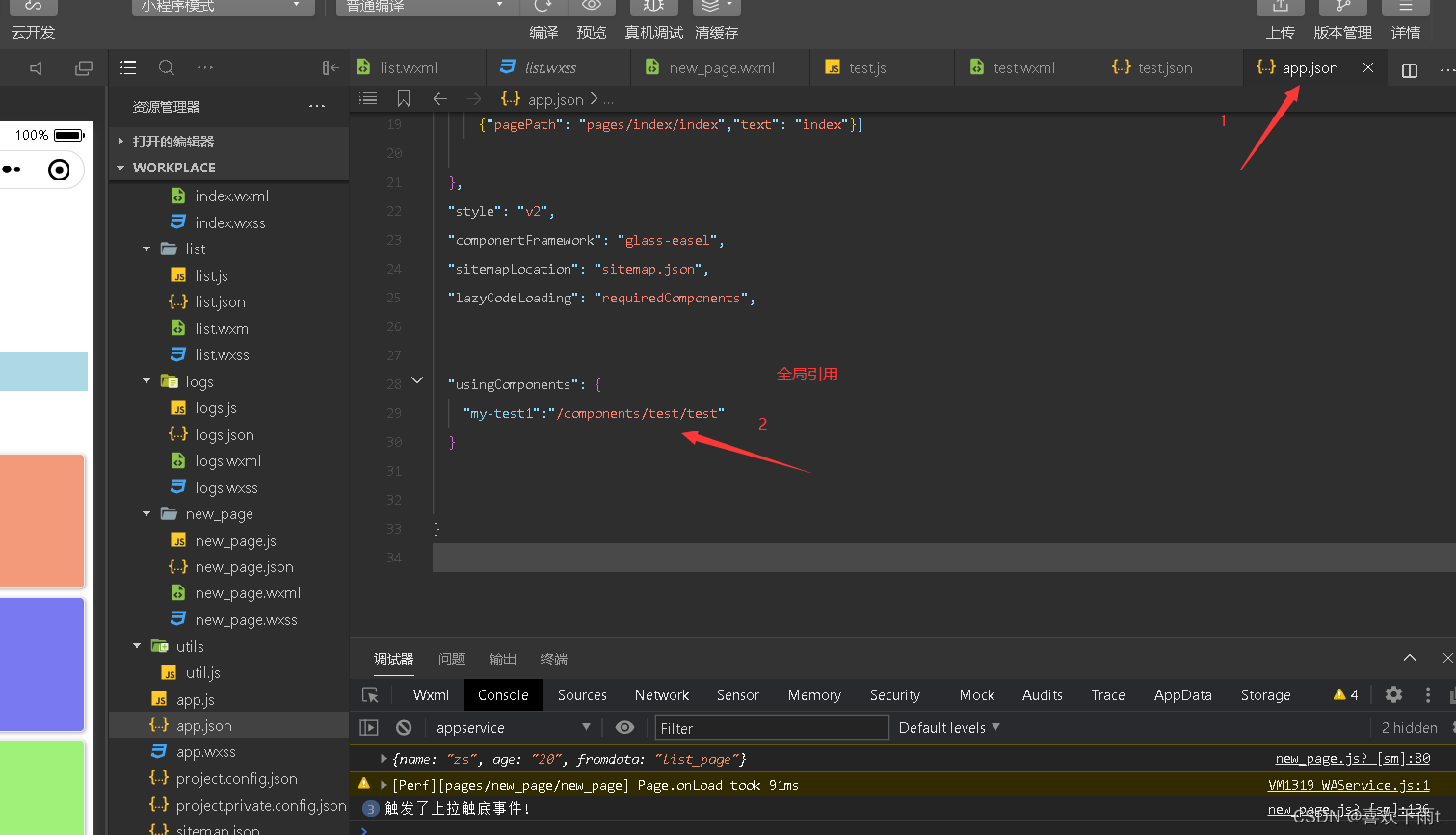Open debugger settings gear icon
The height and width of the screenshot is (835, 1456).
(x=1393, y=694)
